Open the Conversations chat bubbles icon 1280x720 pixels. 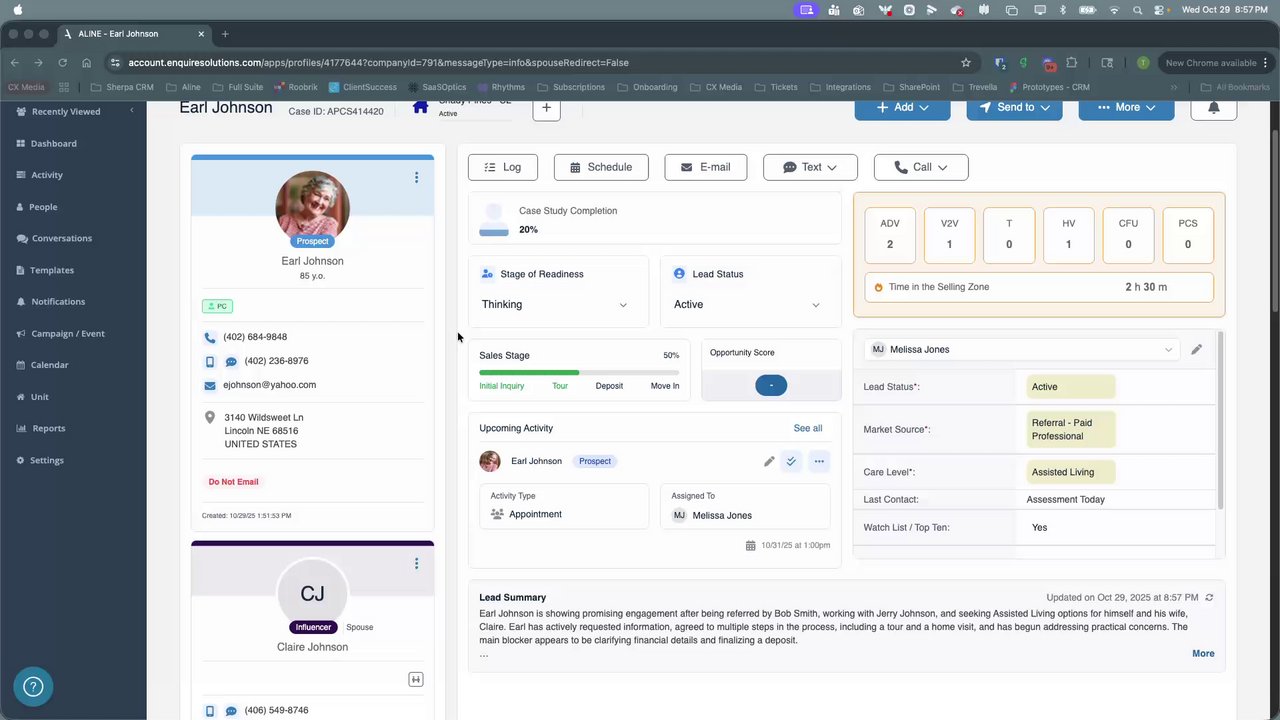pos(21,238)
